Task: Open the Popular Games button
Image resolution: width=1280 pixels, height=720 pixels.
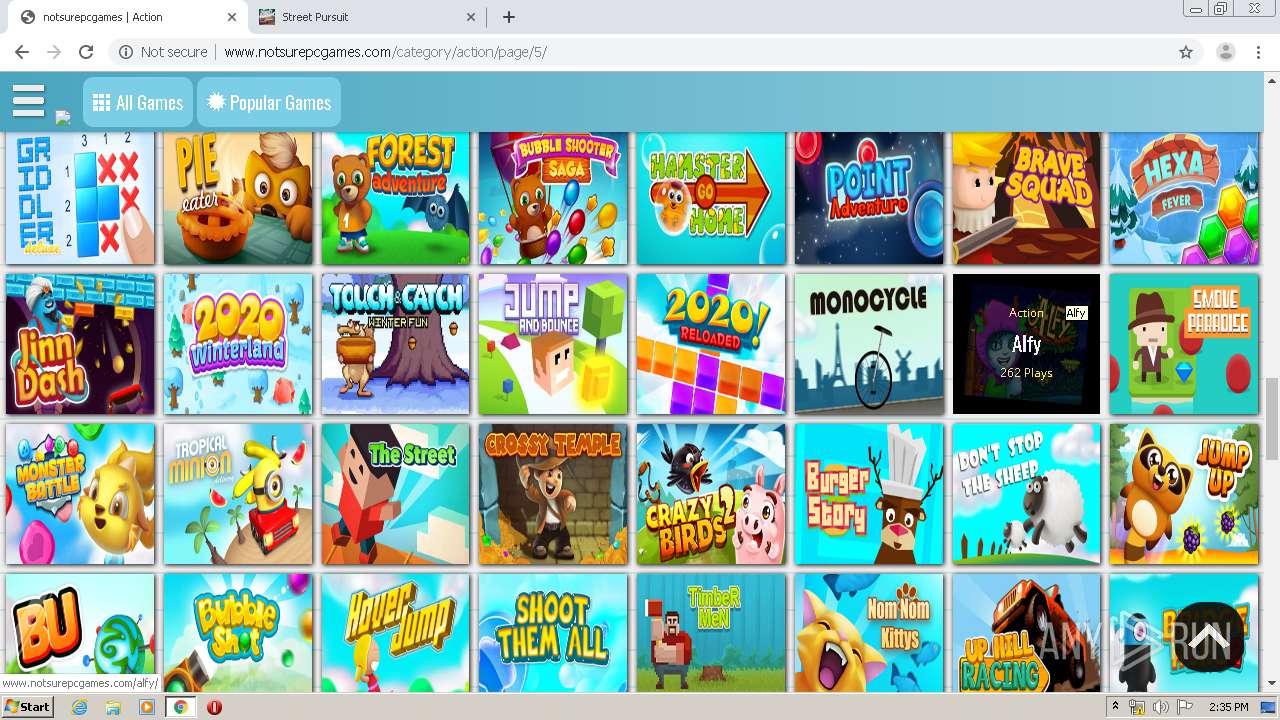Action: (x=269, y=102)
